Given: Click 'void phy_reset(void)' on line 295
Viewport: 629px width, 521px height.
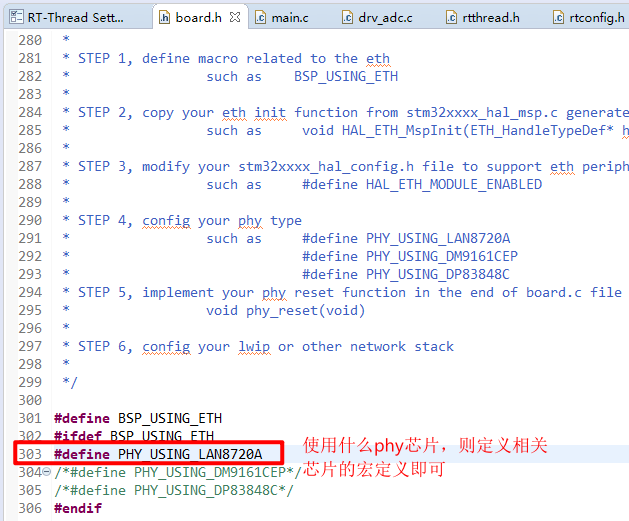Looking at the screenshot, I should tap(286, 310).
